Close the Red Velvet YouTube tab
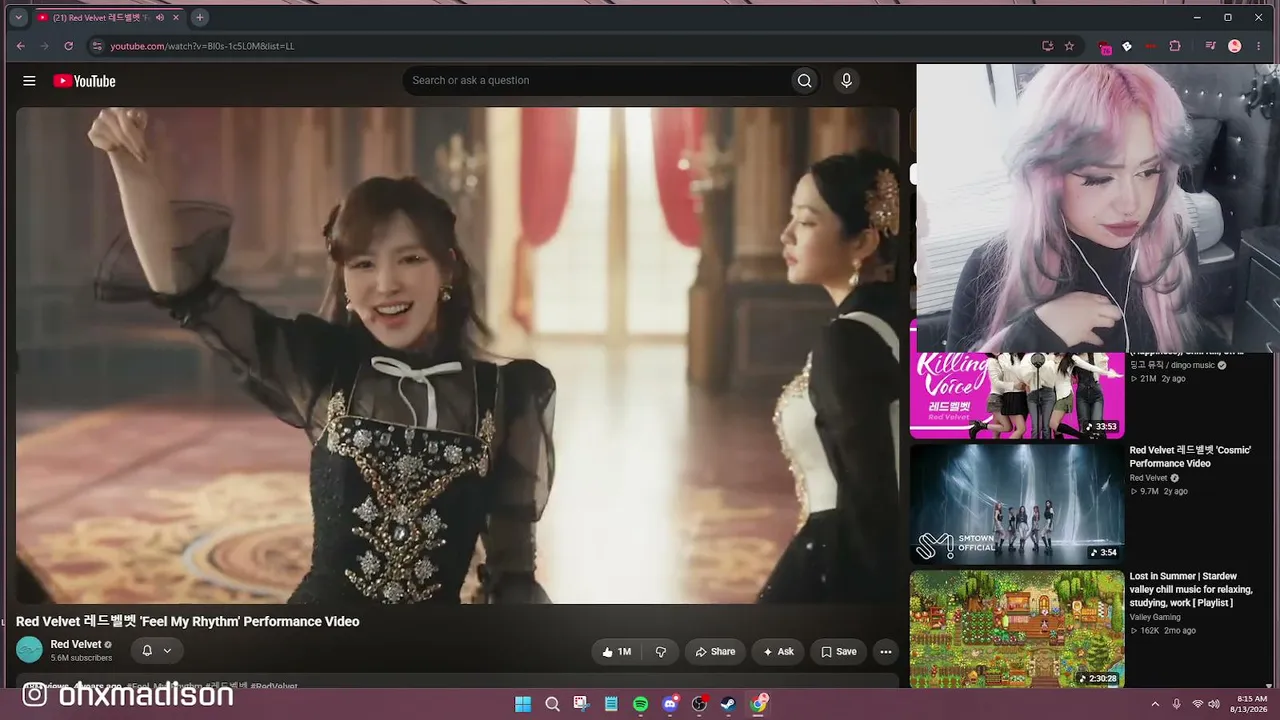The width and height of the screenshot is (1280, 720). [176, 17]
